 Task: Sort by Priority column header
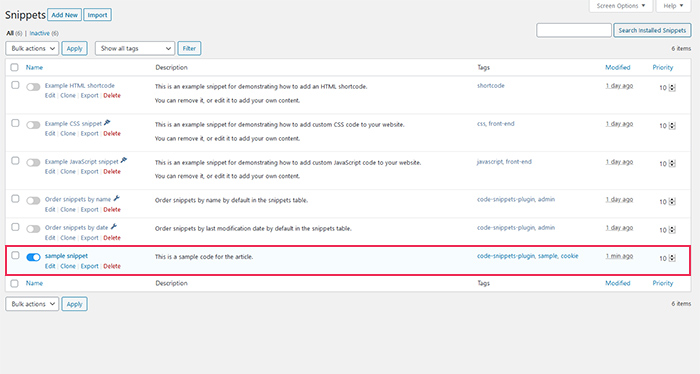662,67
